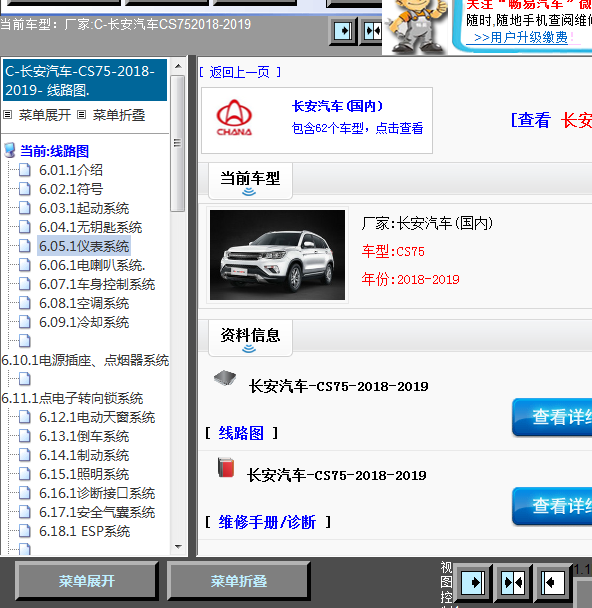Click small expand icon before 菜单展开 text
The width and height of the screenshot is (592, 608).
[7, 114]
